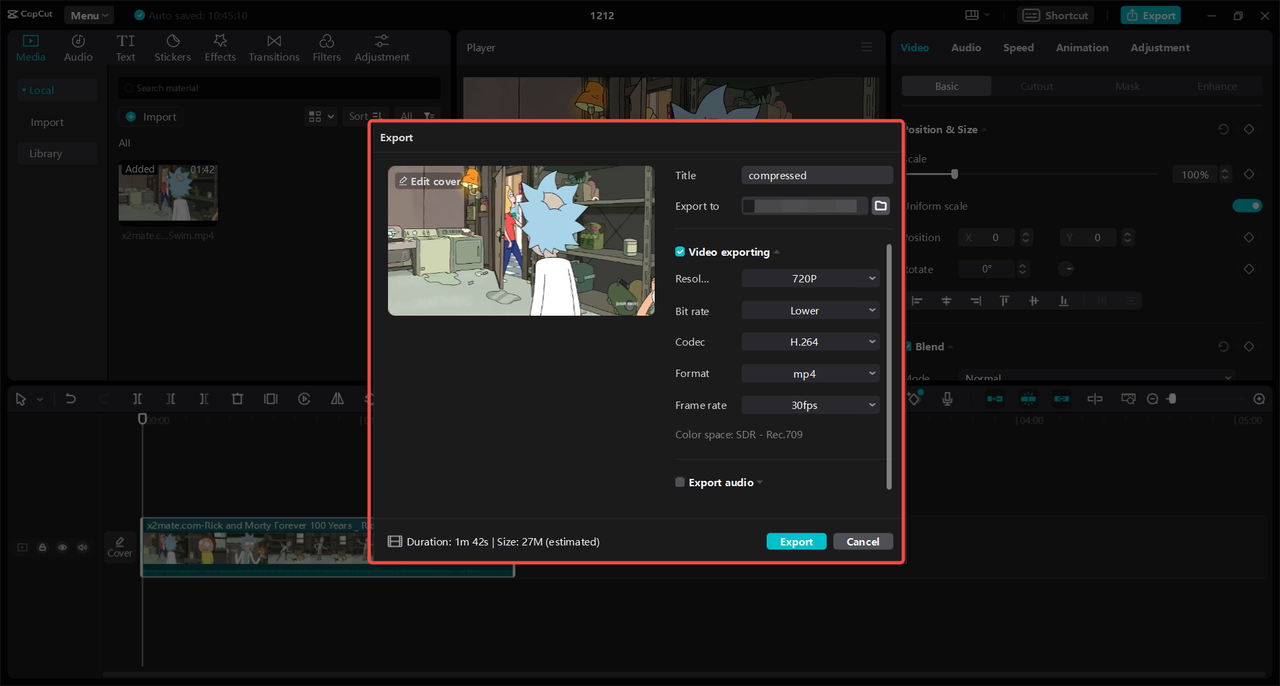Image resolution: width=1280 pixels, height=686 pixels.
Task: Mirror the clip using the flip icon
Action: pyautogui.click(x=337, y=399)
